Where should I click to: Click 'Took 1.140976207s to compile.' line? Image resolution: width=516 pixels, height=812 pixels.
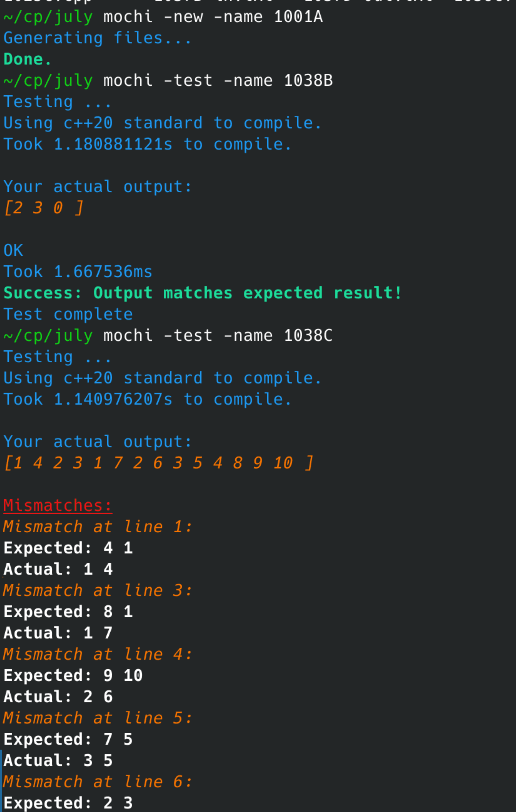(x=148, y=399)
